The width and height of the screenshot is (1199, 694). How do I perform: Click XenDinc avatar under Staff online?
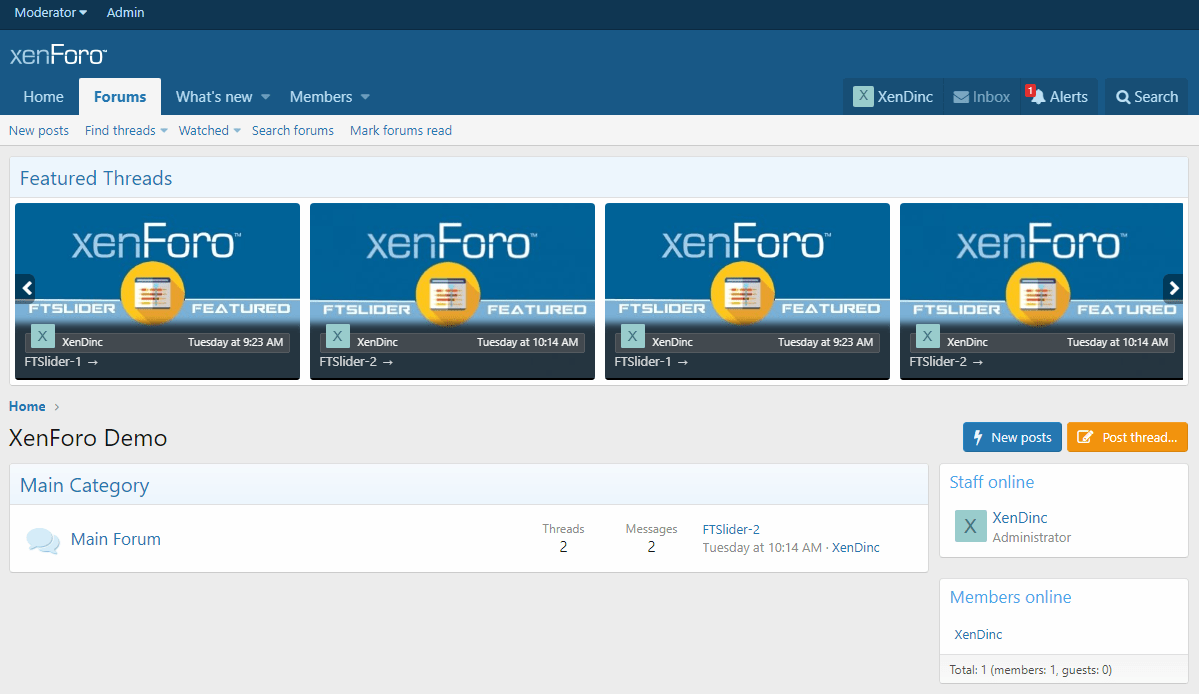pyautogui.click(x=970, y=526)
